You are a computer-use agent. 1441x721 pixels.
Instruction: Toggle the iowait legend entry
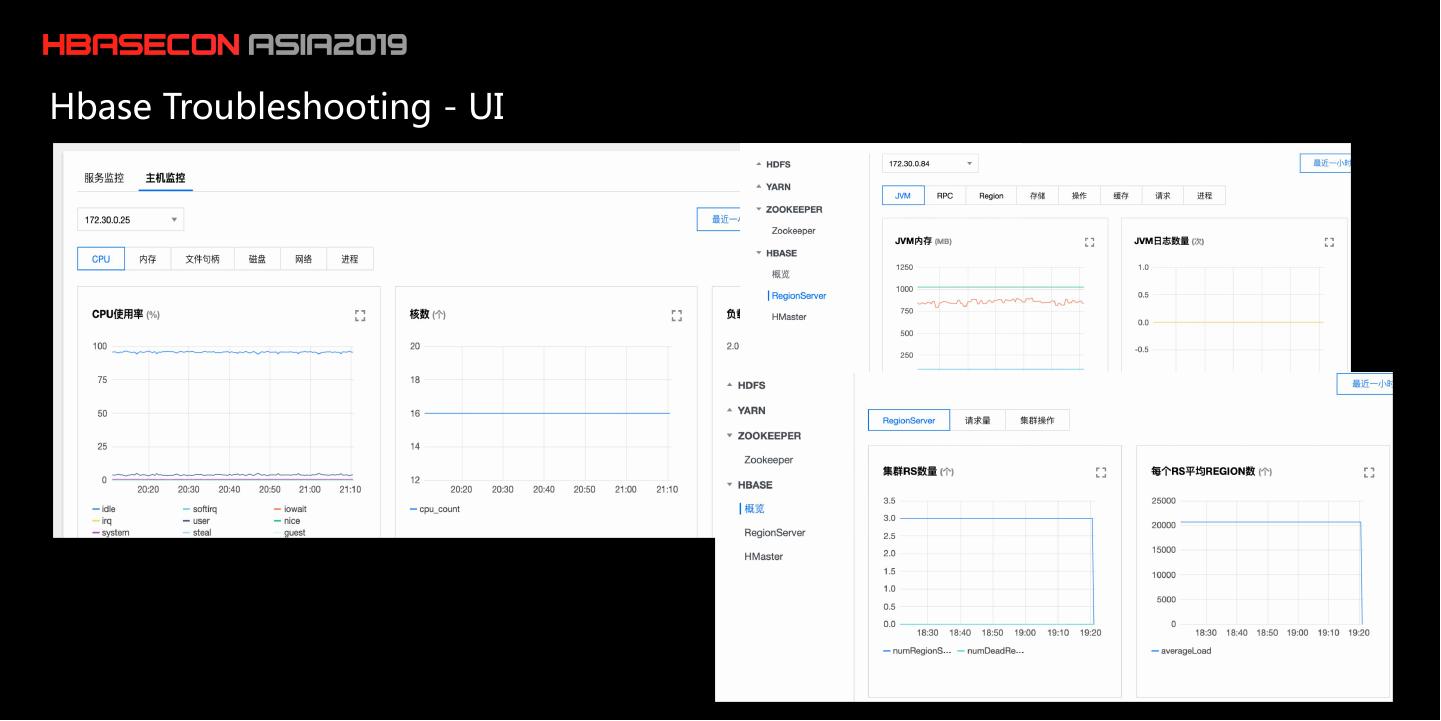(x=290, y=509)
